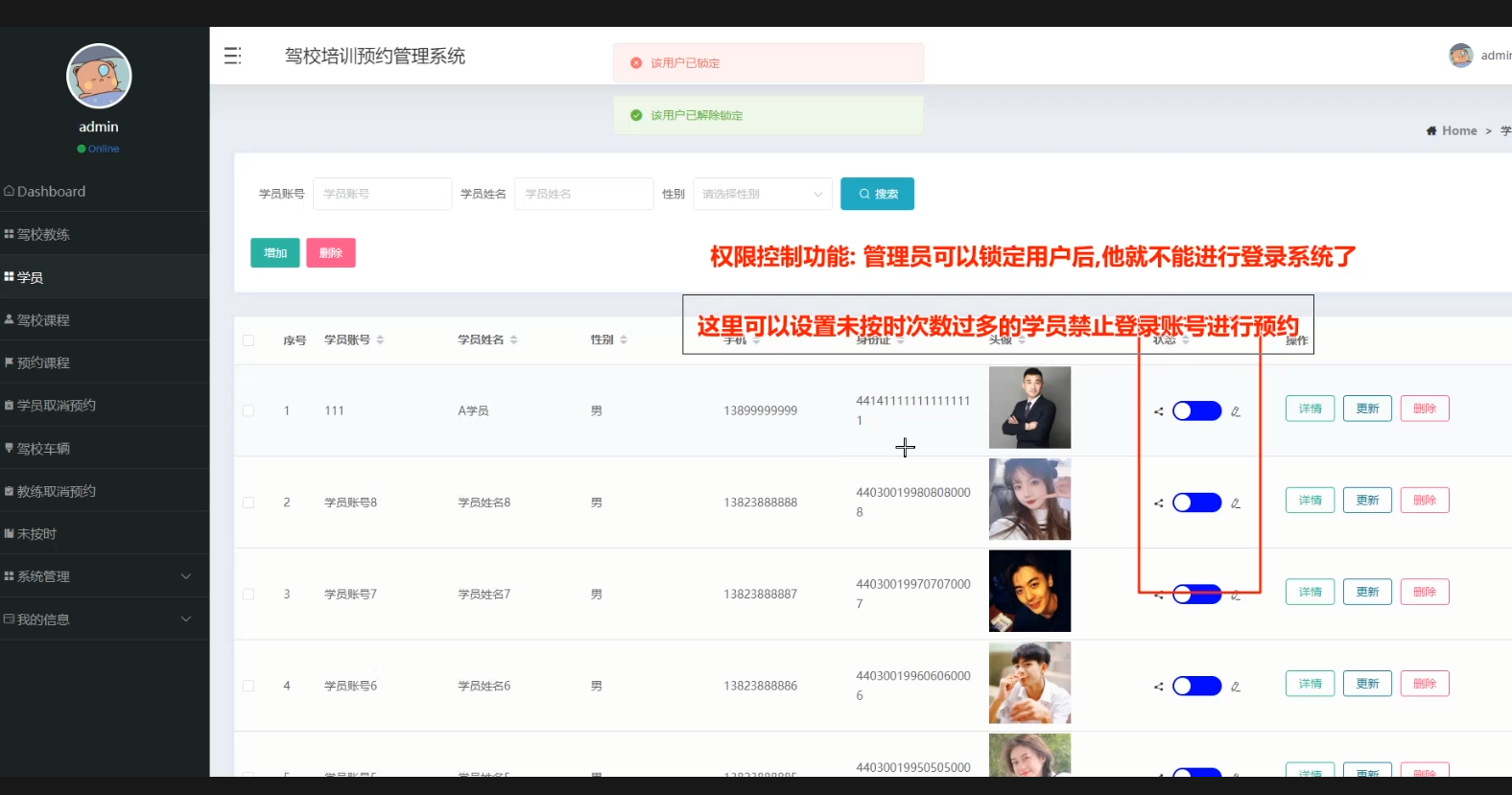1512x795 pixels.
Task: Open 驾校车辆 sidebar menu item
Action: click(x=105, y=448)
